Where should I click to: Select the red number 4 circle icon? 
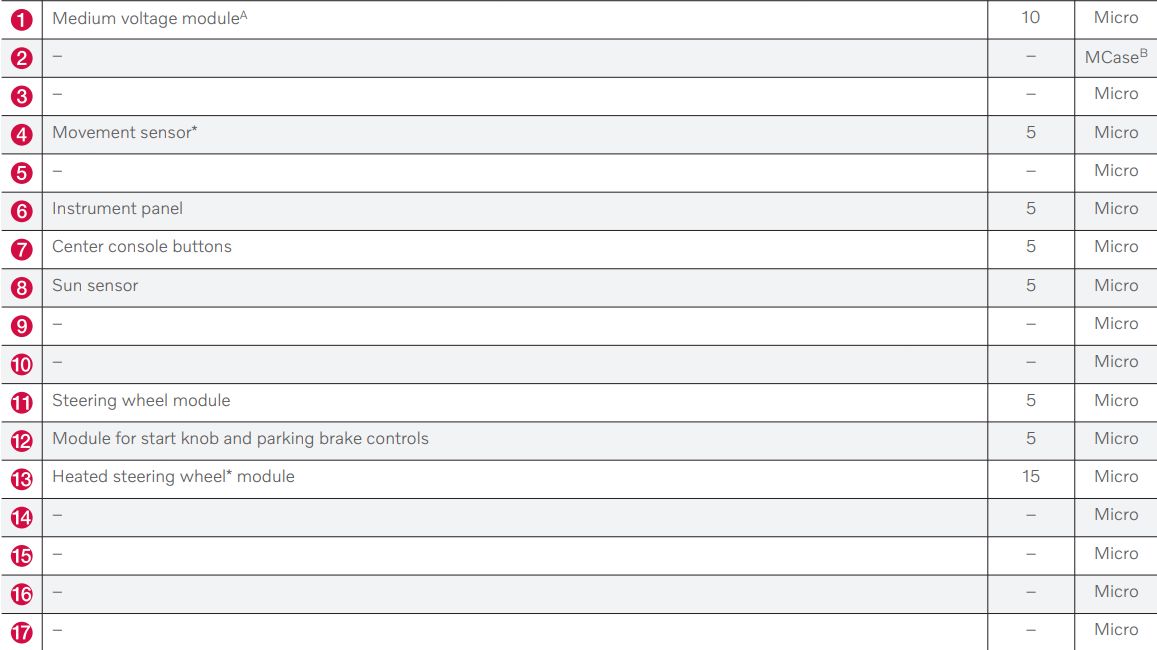[x=21, y=135]
